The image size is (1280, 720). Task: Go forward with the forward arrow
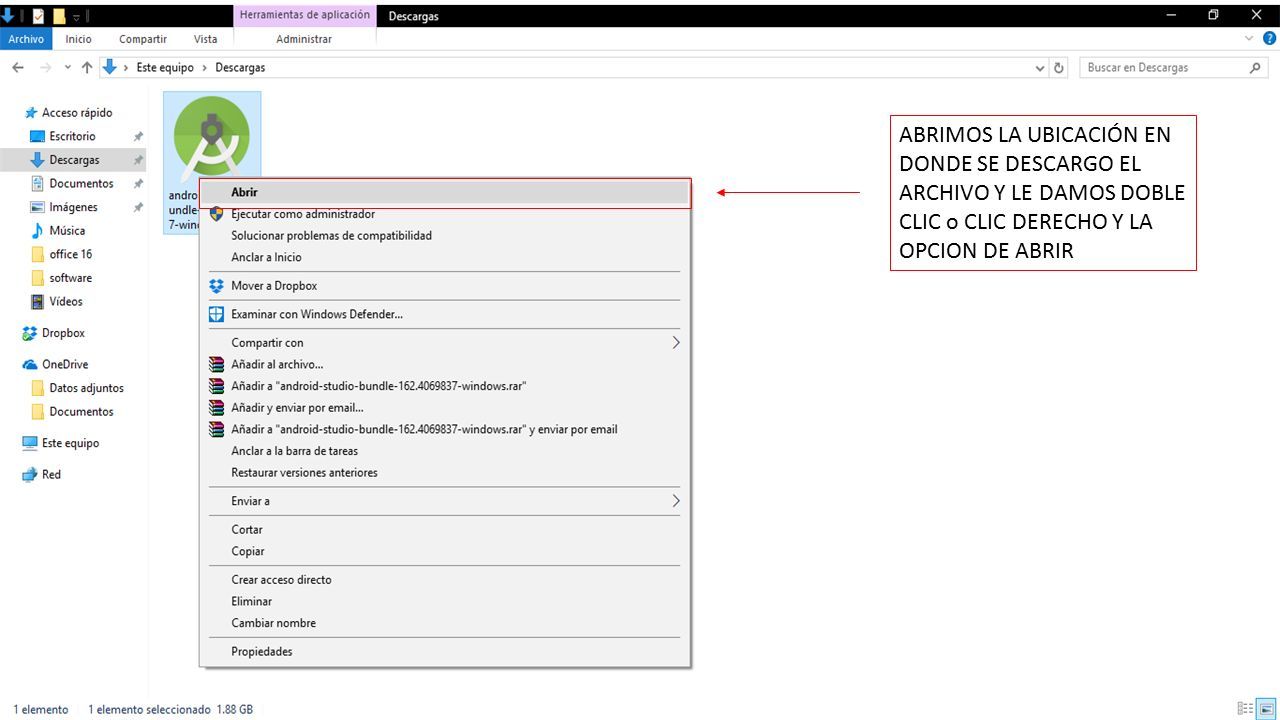click(45, 68)
